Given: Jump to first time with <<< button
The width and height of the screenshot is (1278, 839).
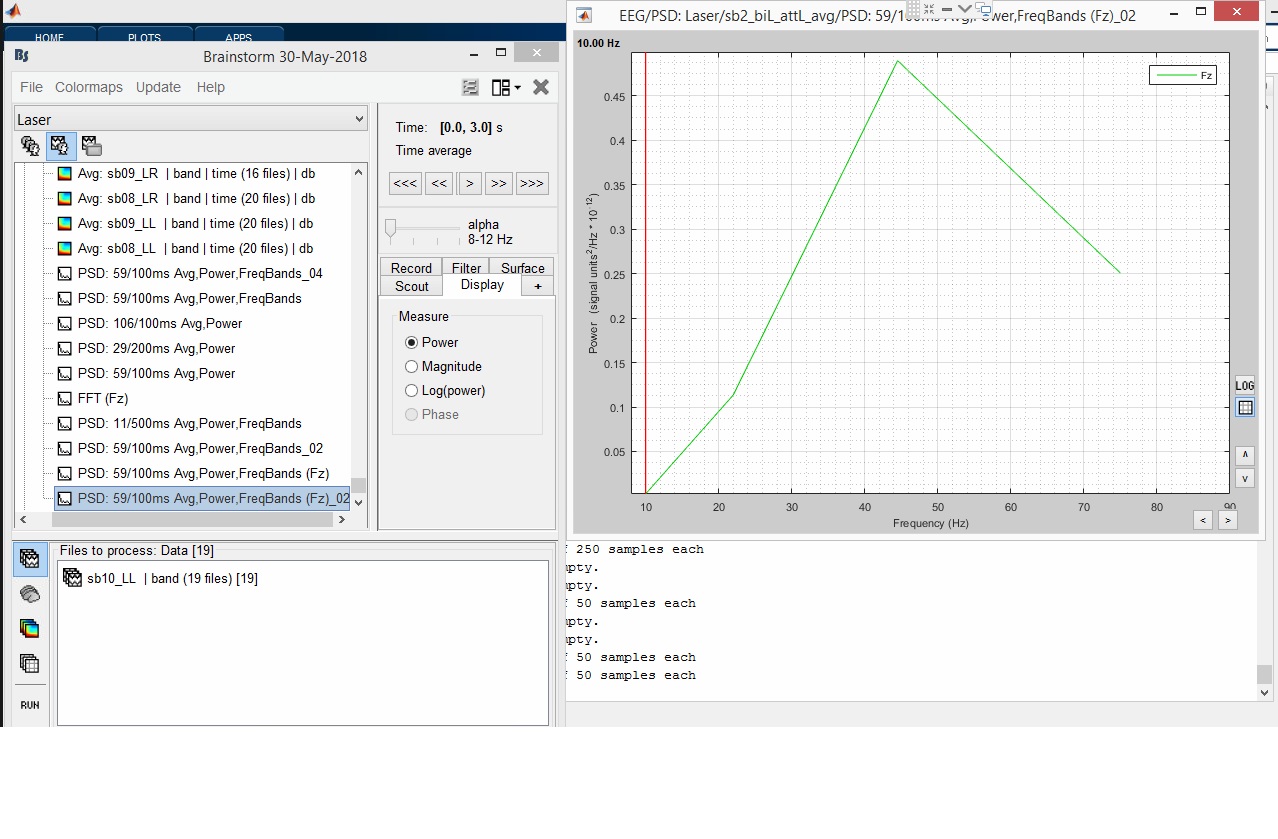Looking at the screenshot, I should [x=405, y=183].
